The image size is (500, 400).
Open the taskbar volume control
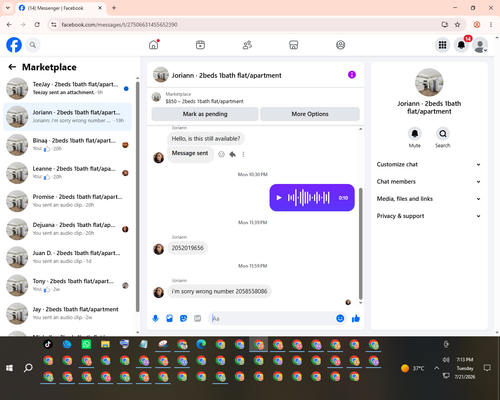[x=446, y=360]
